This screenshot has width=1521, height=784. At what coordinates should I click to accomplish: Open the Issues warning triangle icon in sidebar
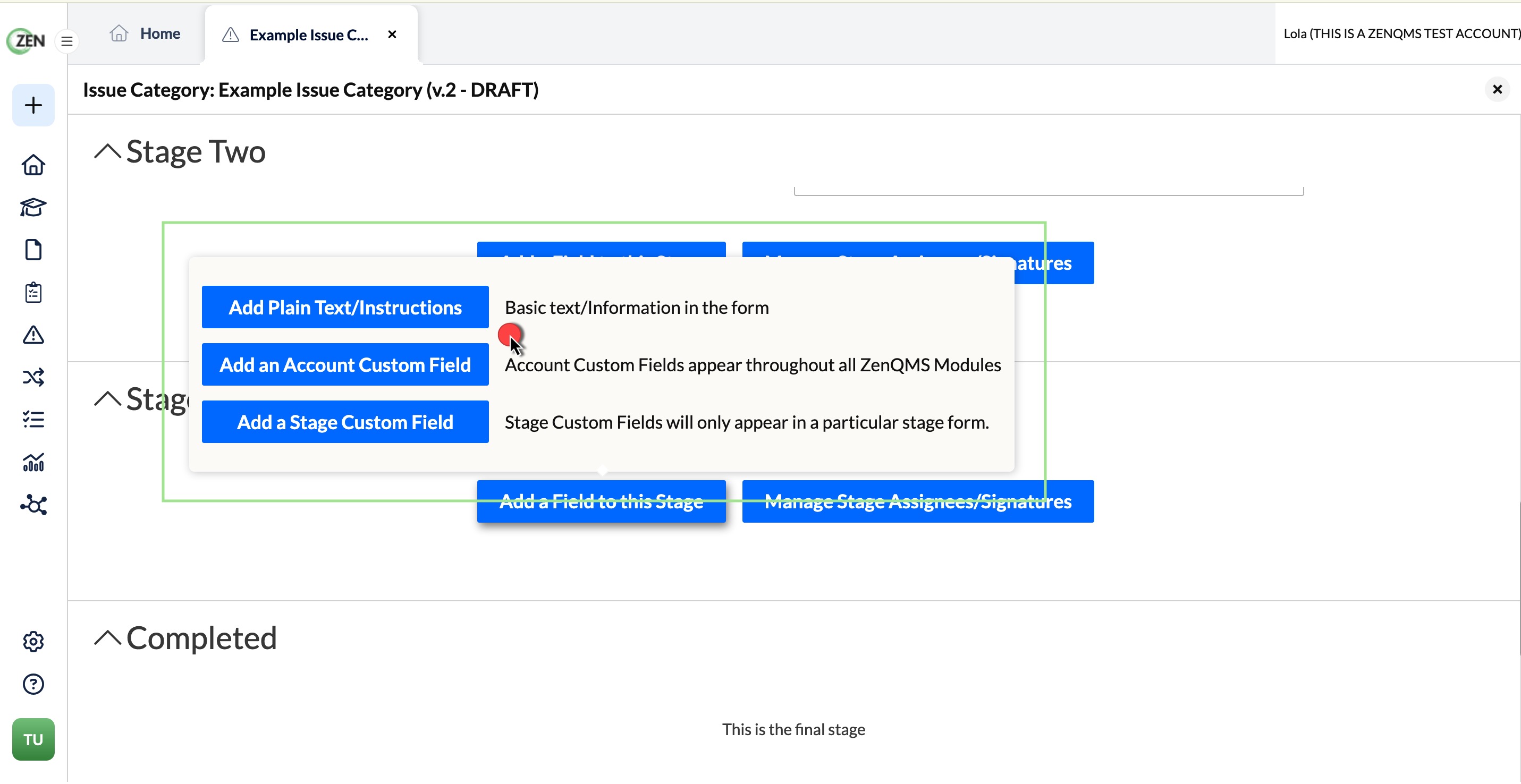click(33, 335)
